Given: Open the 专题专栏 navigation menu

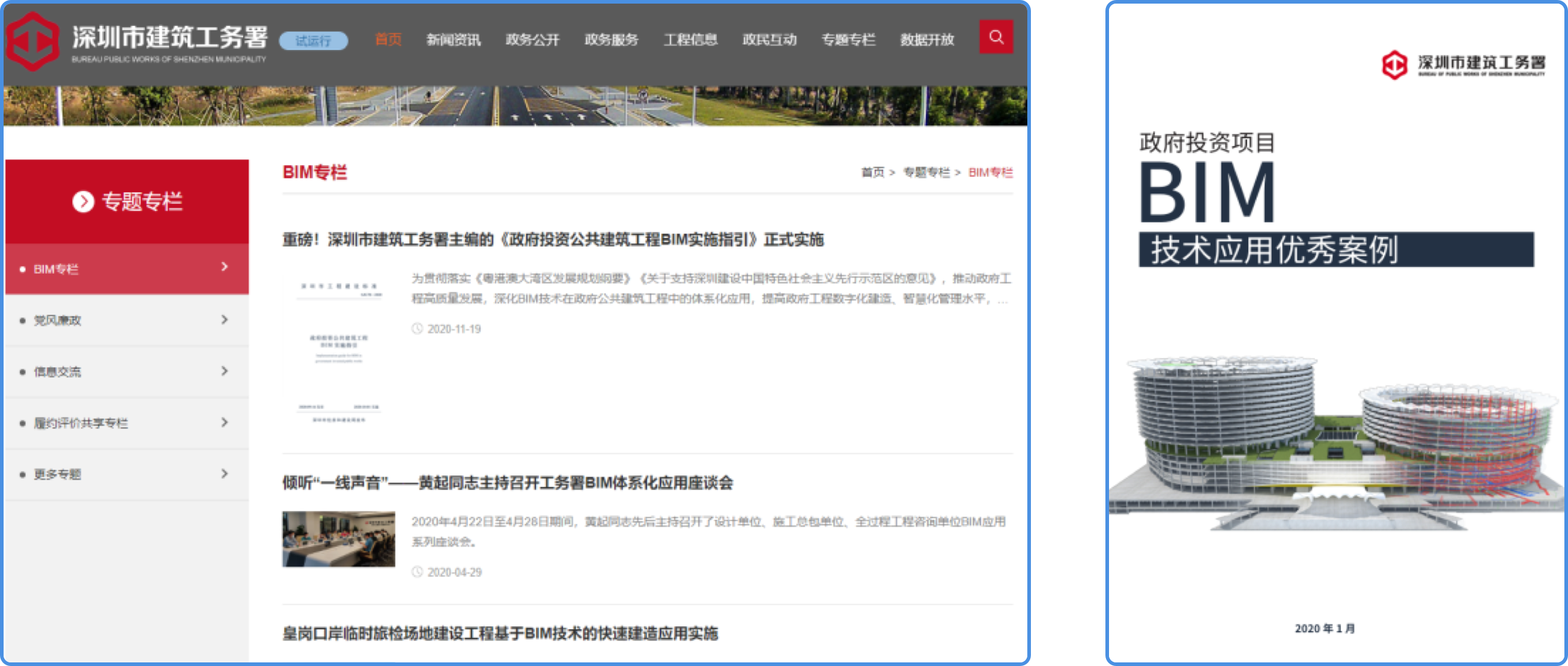Looking at the screenshot, I should 848,40.
